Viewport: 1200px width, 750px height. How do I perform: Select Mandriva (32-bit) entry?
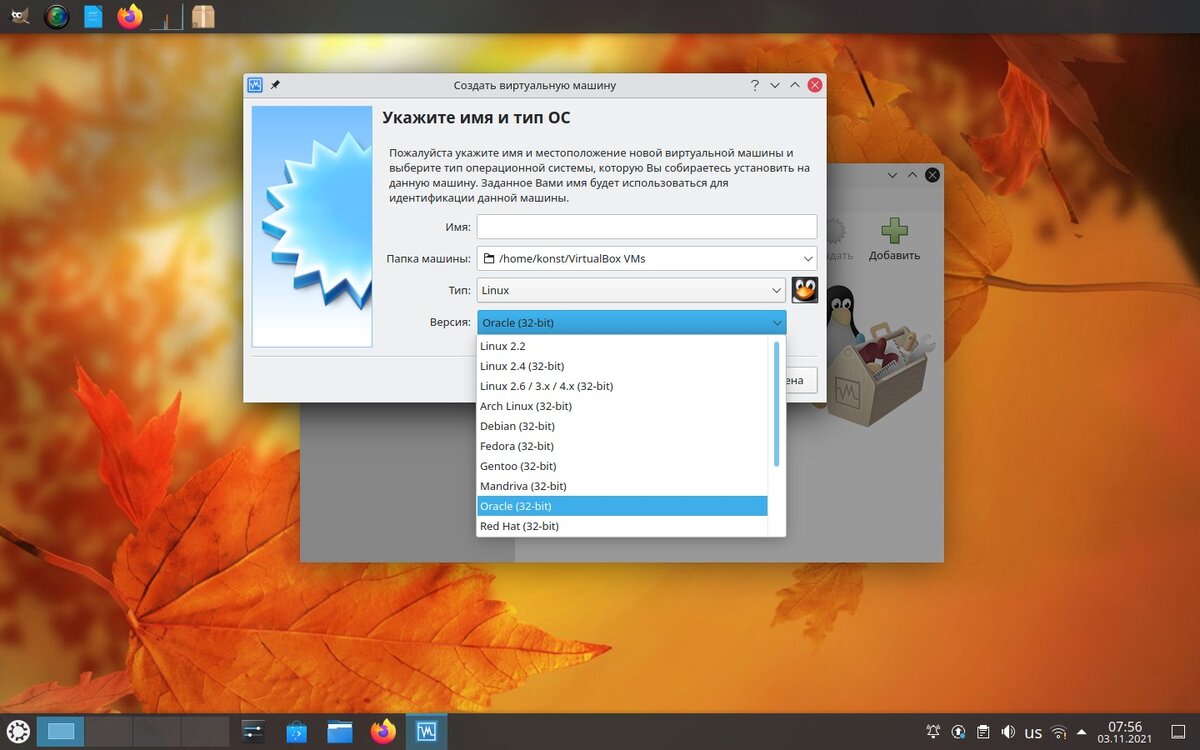(x=622, y=486)
